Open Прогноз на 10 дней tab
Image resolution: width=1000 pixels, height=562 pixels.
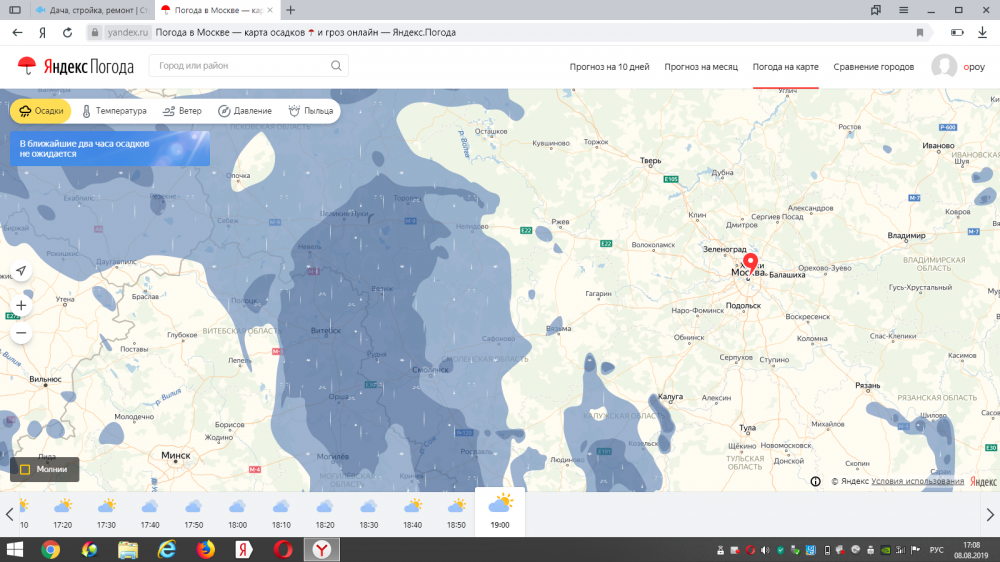click(609, 67)
